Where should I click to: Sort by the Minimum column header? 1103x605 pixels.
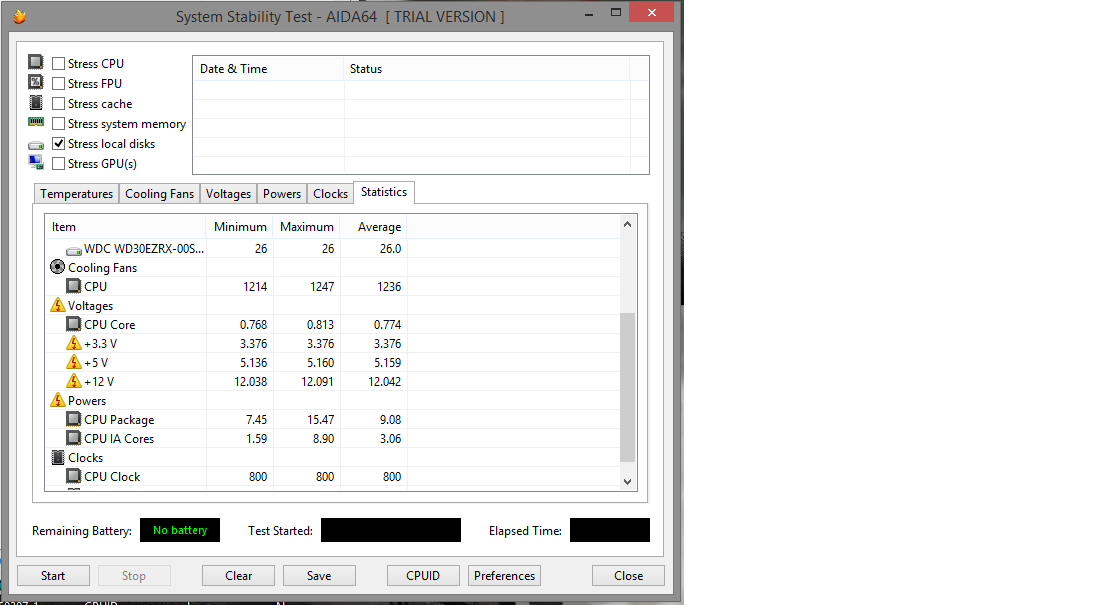(239, 227)
